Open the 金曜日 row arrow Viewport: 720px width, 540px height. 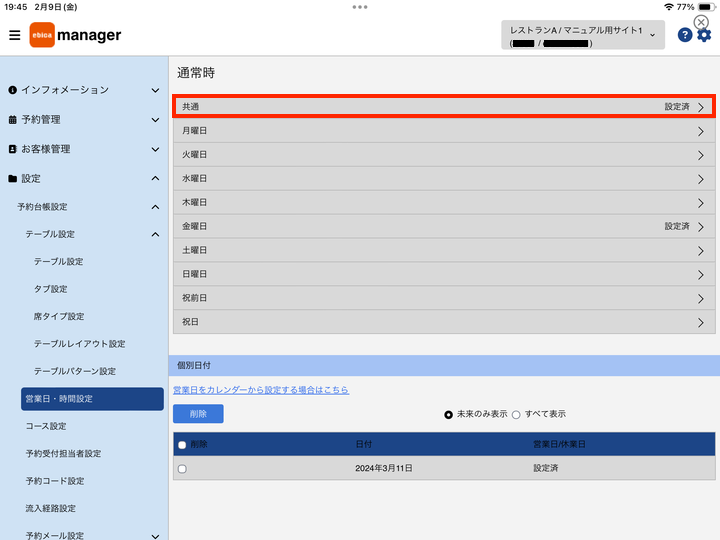(701, 227)
